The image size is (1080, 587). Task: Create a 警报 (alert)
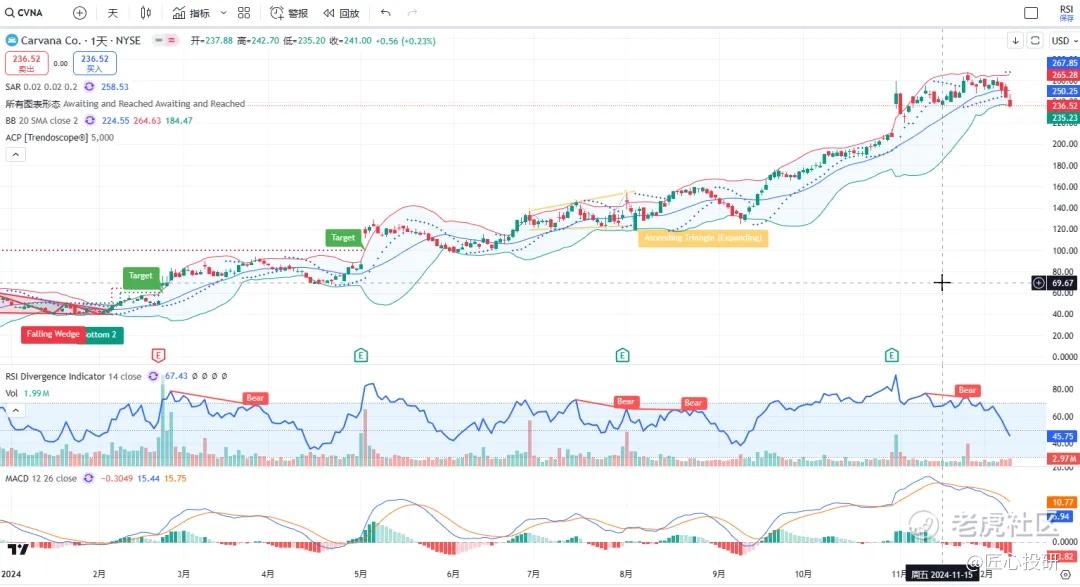289,12
